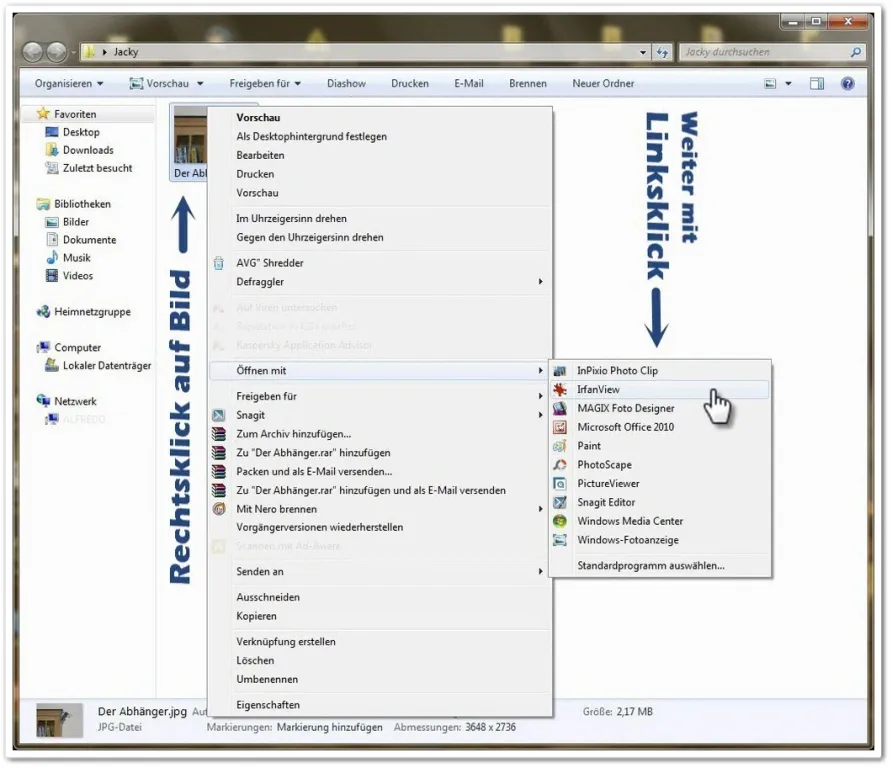The width and height of the screenshot is (892, 768).
Task: Select Im Uhrzeigersinn drehen
Action: 380,218
